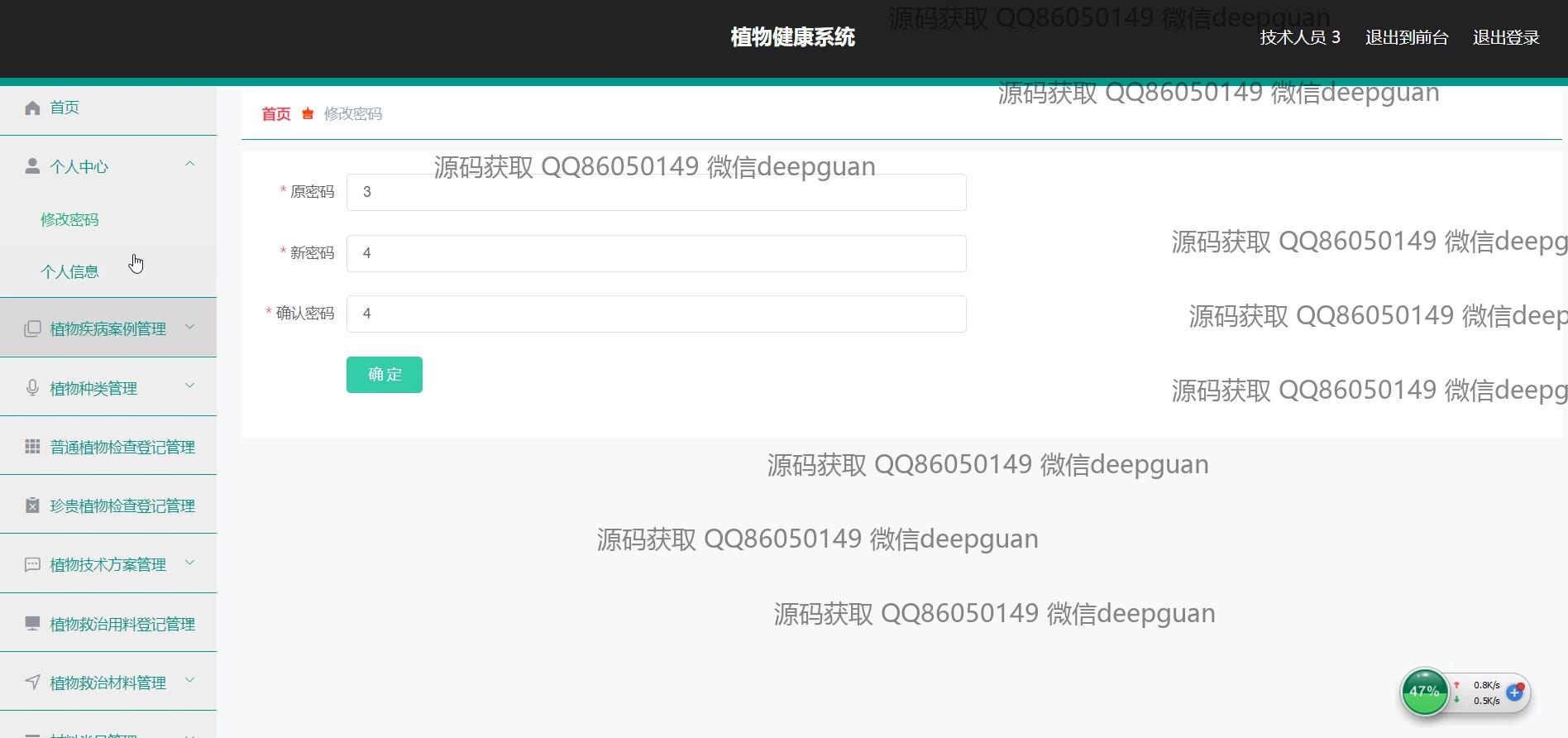This screenshot has height=738, width=1568.
Task: Open 首页 in the sidebar menu
Action: pos(108,108)
